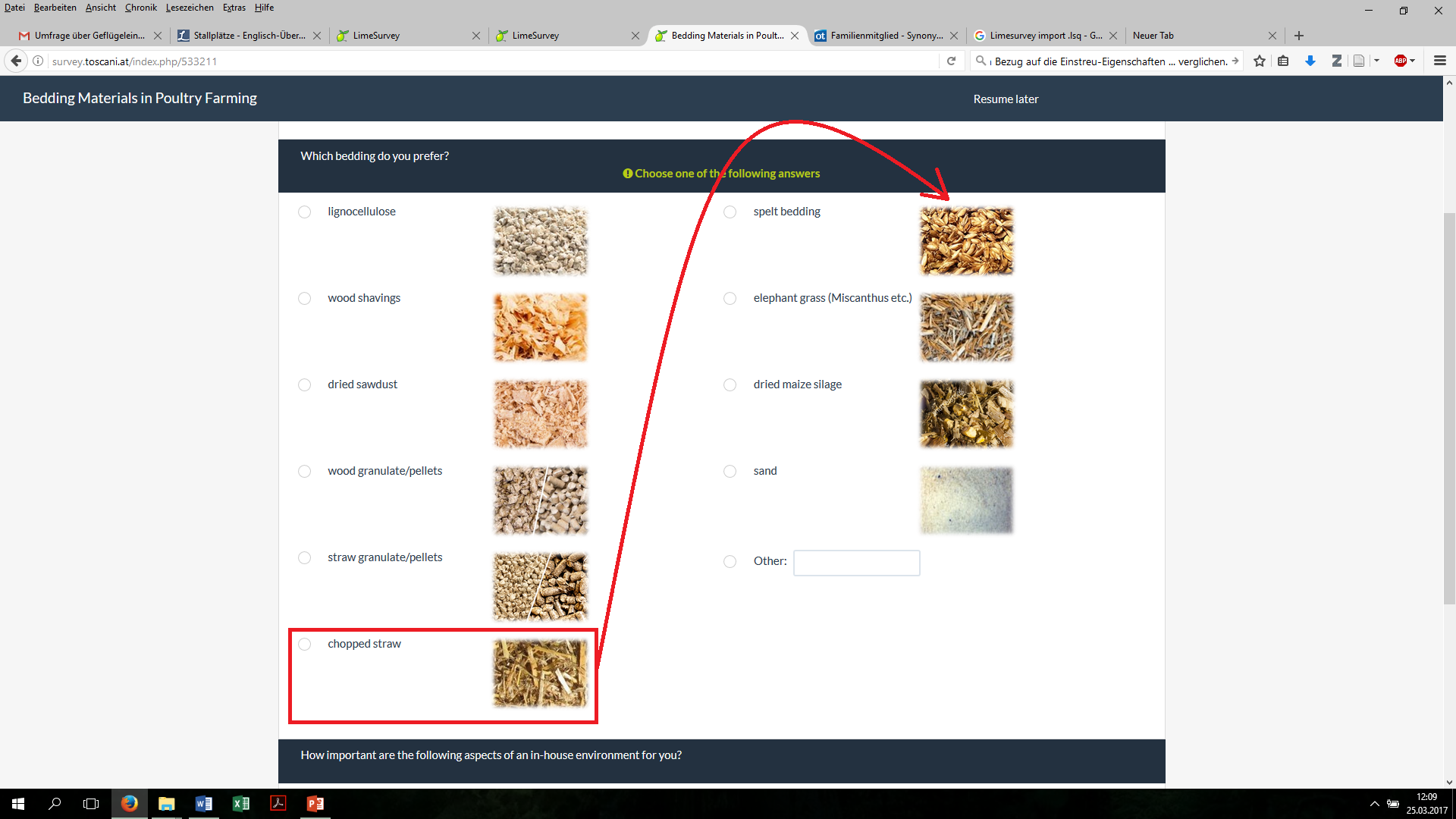Select the lignocellulose radio option
The width and height of the screenshot is (1456, 819).
(304, 212)
